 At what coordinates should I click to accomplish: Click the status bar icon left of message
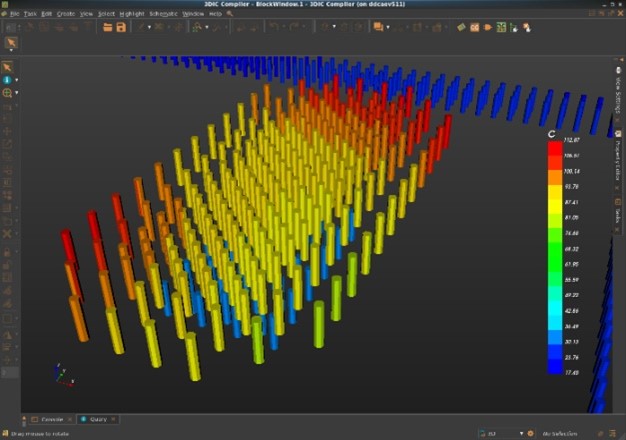5,434
